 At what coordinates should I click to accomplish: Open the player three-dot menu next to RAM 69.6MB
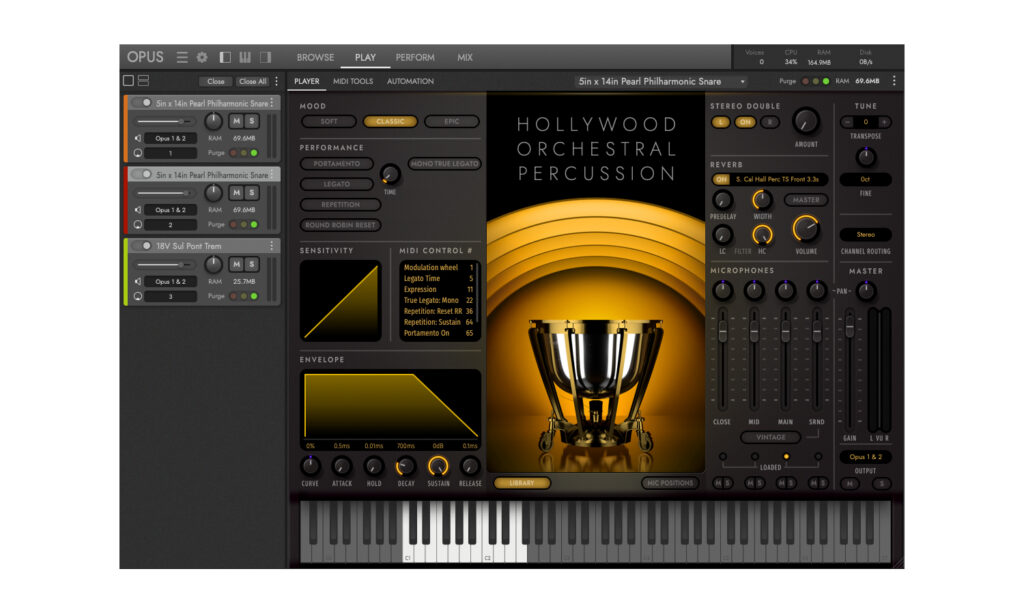click(894, 81)
